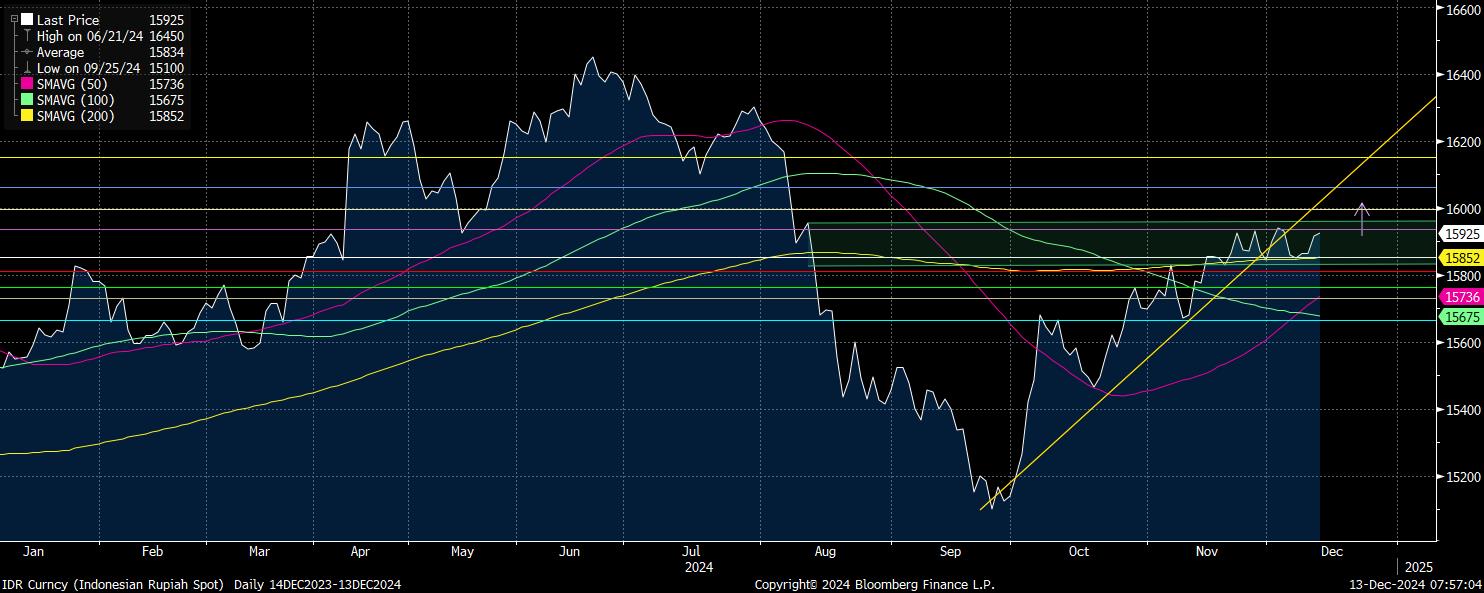The height and width of the screenshot is (593, 1484).
Task: Select the Average line icon in legend
Action: (x=27, y=52)
